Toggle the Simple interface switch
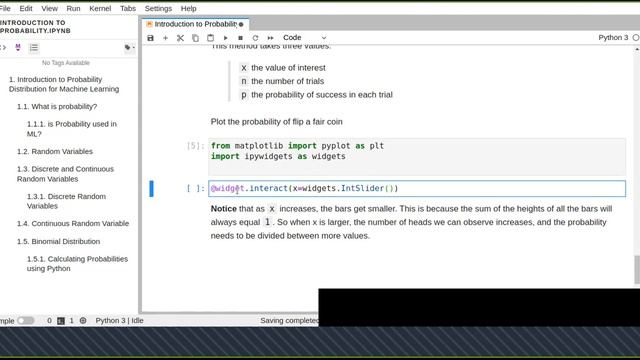Screen dimensions: 640x360 click(25, 320)
